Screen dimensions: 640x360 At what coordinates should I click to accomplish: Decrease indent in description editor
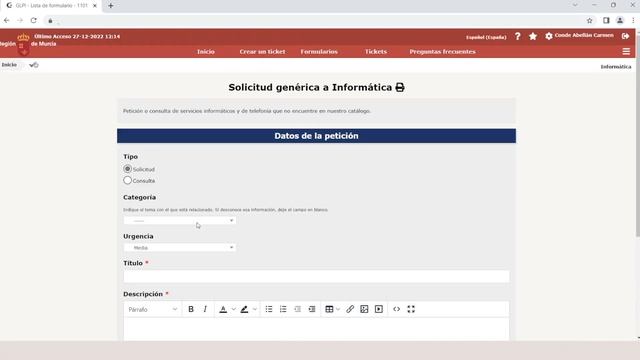point(298,309)
